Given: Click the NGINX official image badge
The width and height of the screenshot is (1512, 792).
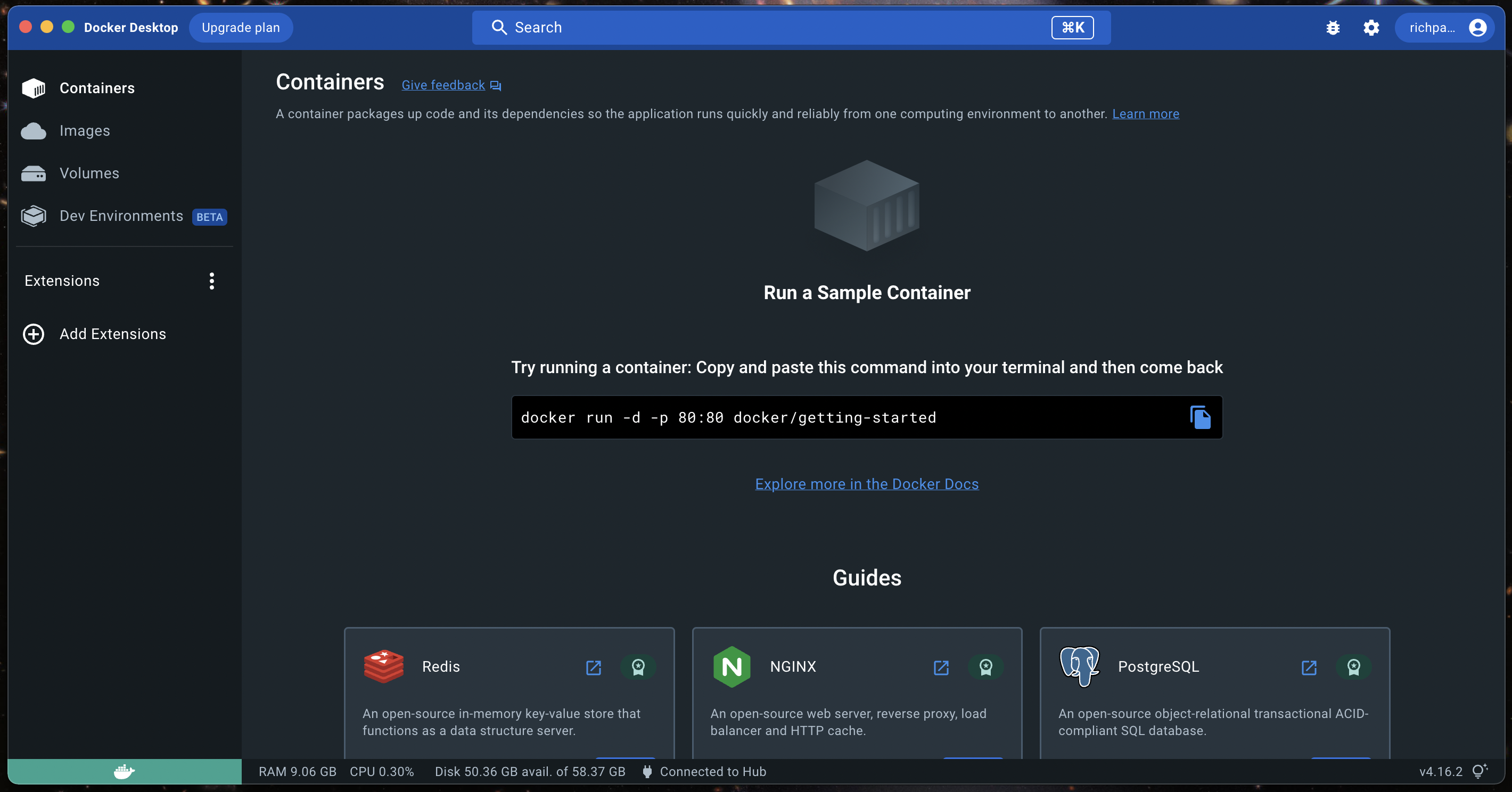Looking at the screenshot, I should 985,667.
